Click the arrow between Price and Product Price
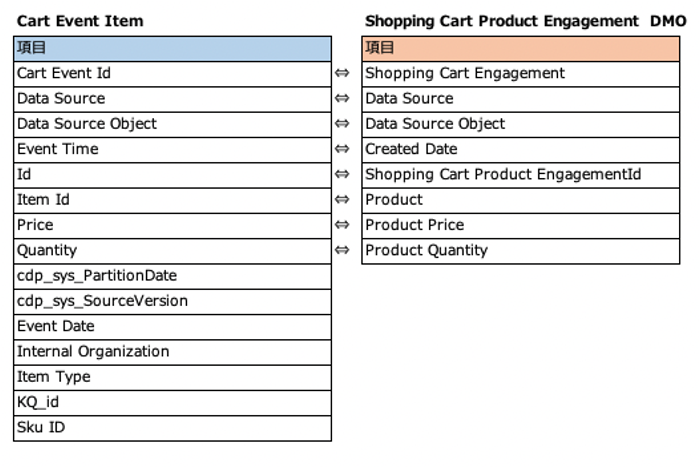 [x=342, y=225]
